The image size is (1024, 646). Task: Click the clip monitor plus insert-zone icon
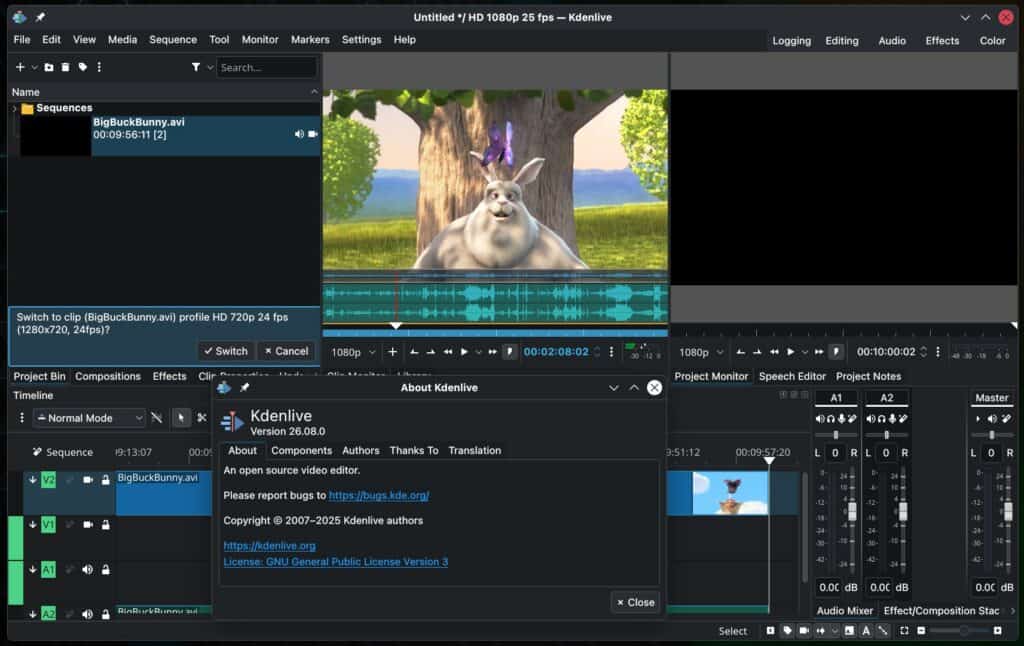click(x=392, y=352)
